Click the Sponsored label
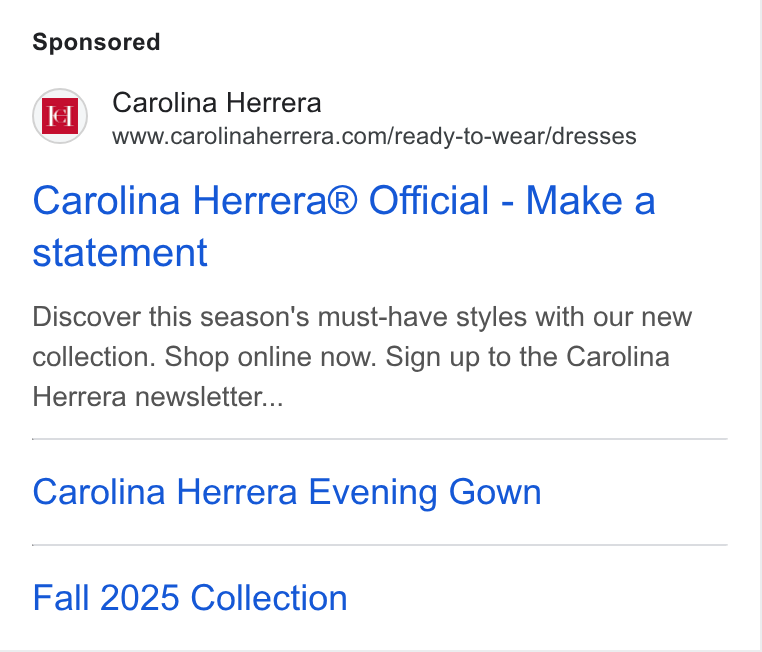Image resolution: width=762 pixels, height=652 pixels. (x=96, y=42)
